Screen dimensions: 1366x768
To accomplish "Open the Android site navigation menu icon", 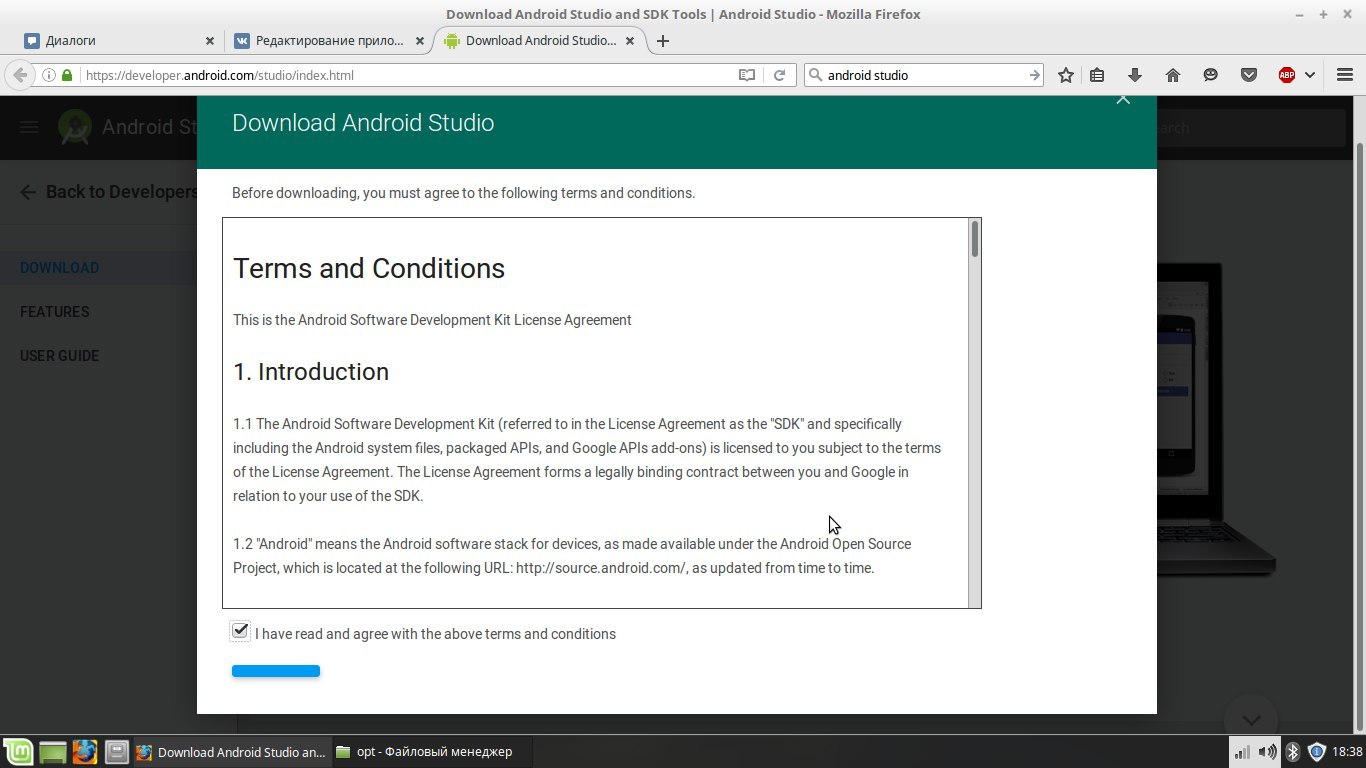I will coord(29,128).
